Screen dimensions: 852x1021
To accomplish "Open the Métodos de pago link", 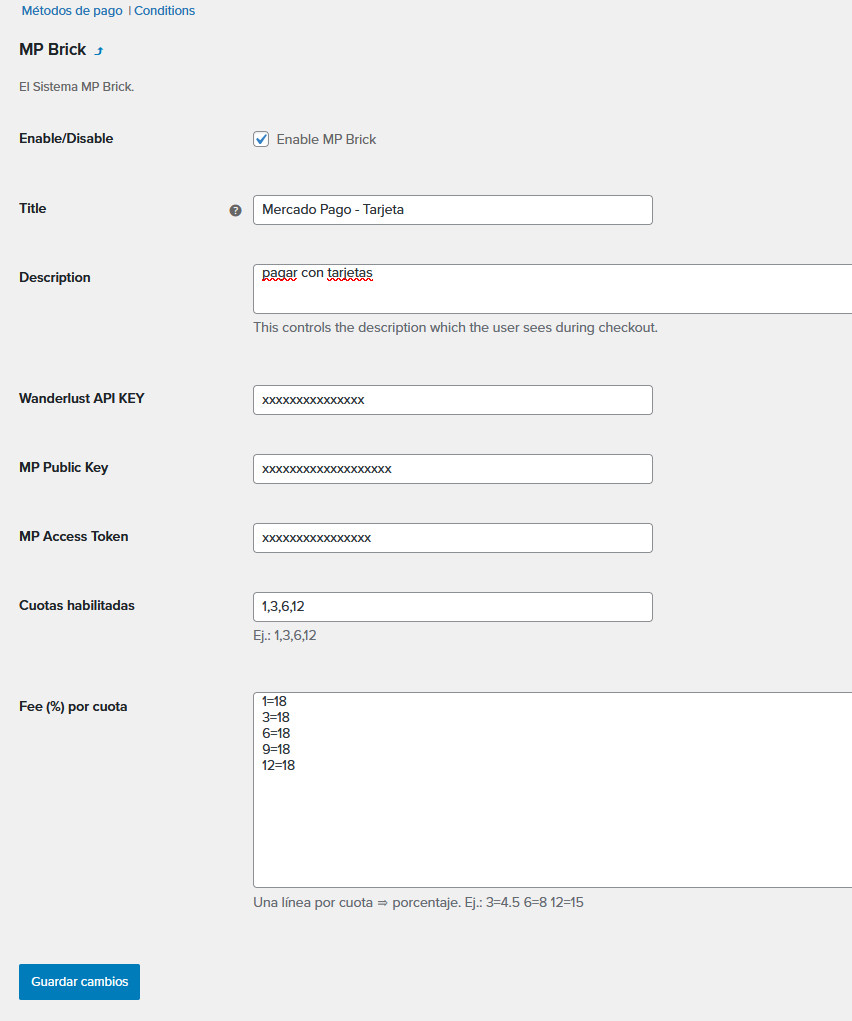I will click(x=72, y=10).
